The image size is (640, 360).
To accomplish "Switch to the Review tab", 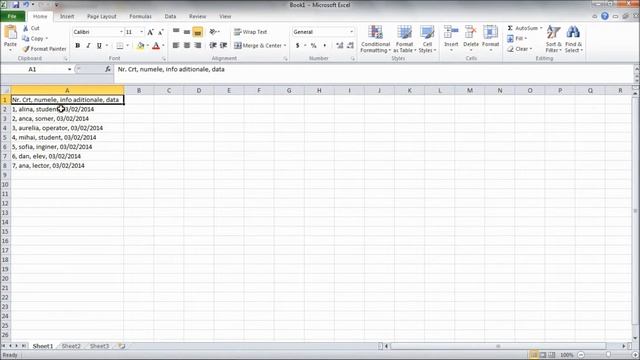I will 197,16.
